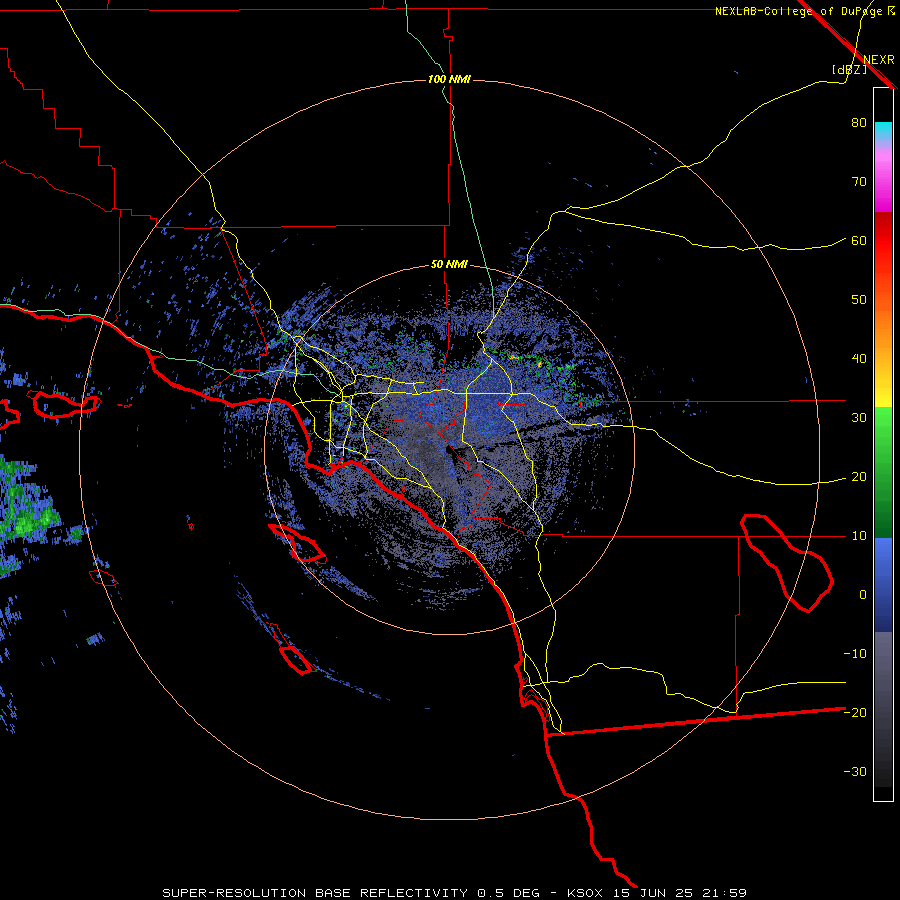Click the 0 value on dBZ scale

863,595
